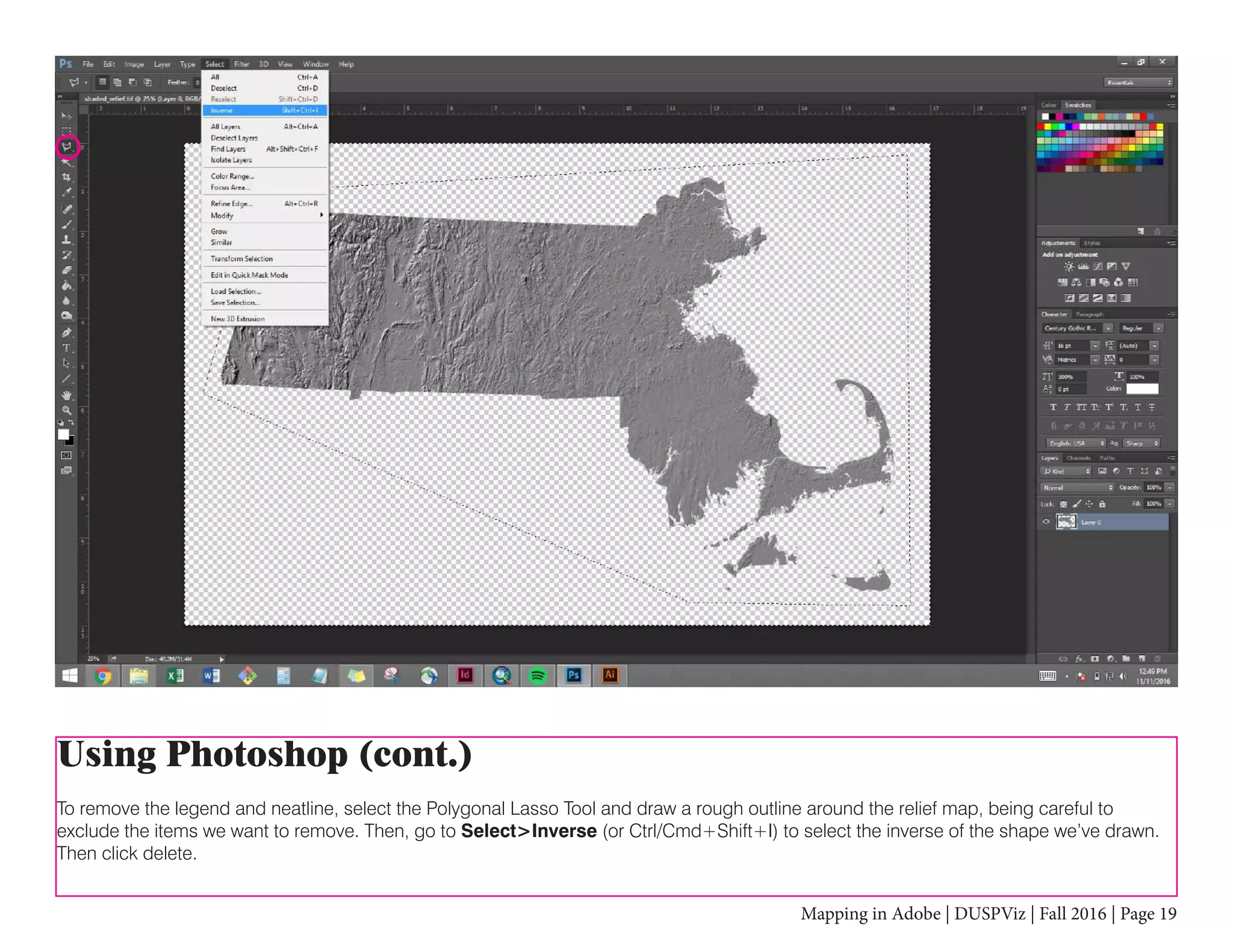Choose Color Range from Select menu
Image resolution: width=1233 pixels, height=952 pixels.
pos(265,176)
